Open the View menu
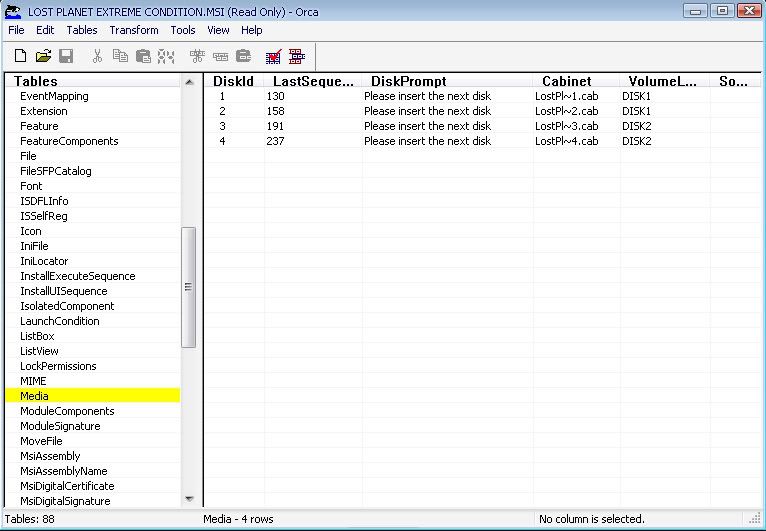Viewport: 766px width, 531px height. [218, 30]
